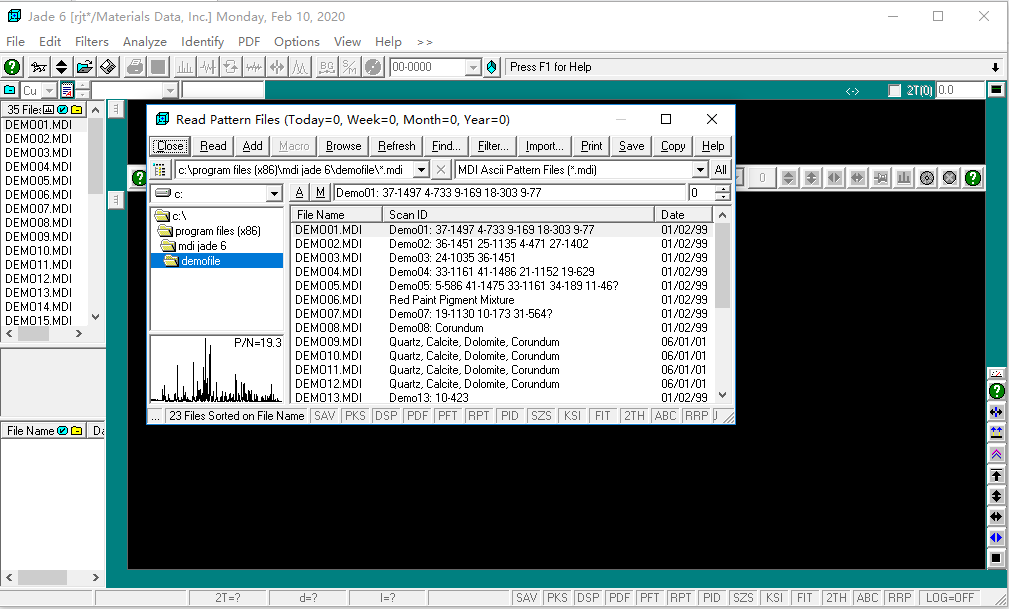This screenshot has width=1009, height=609.
Task: Click the find peaks bar-chart toolbar icon
Action: click(x=185, y=67)
